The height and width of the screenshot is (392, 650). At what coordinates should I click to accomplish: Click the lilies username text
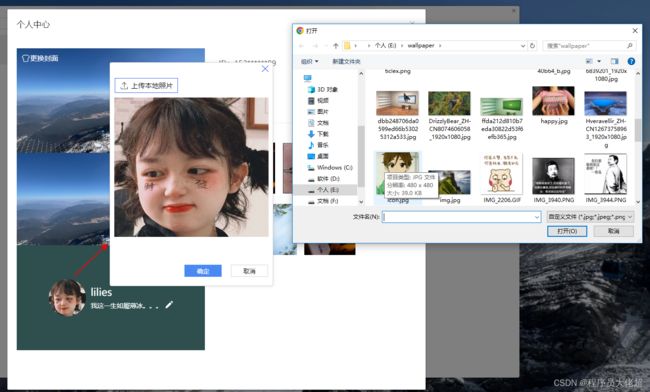point(101,292)
